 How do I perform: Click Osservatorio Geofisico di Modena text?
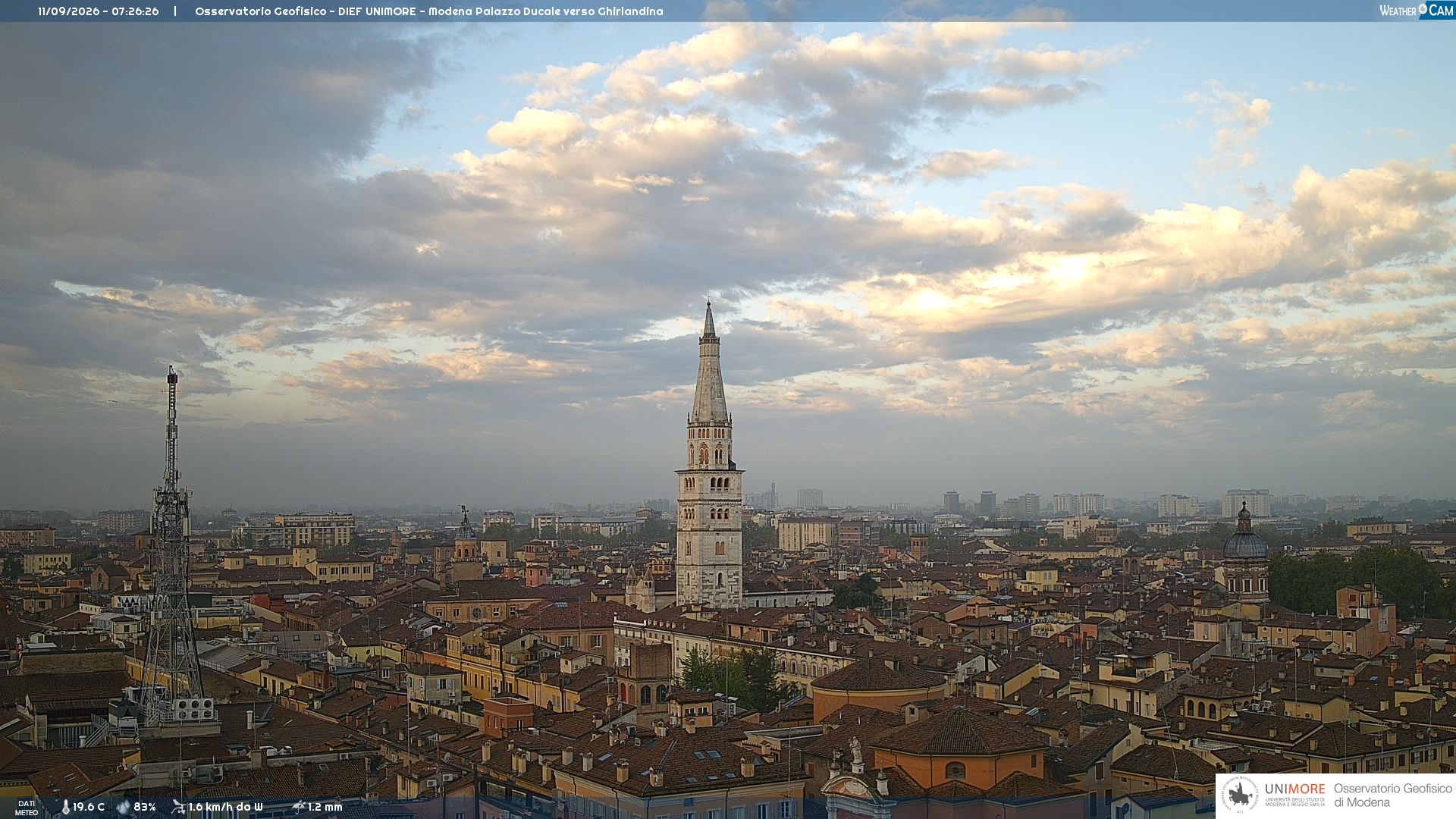coord(1392,795)
